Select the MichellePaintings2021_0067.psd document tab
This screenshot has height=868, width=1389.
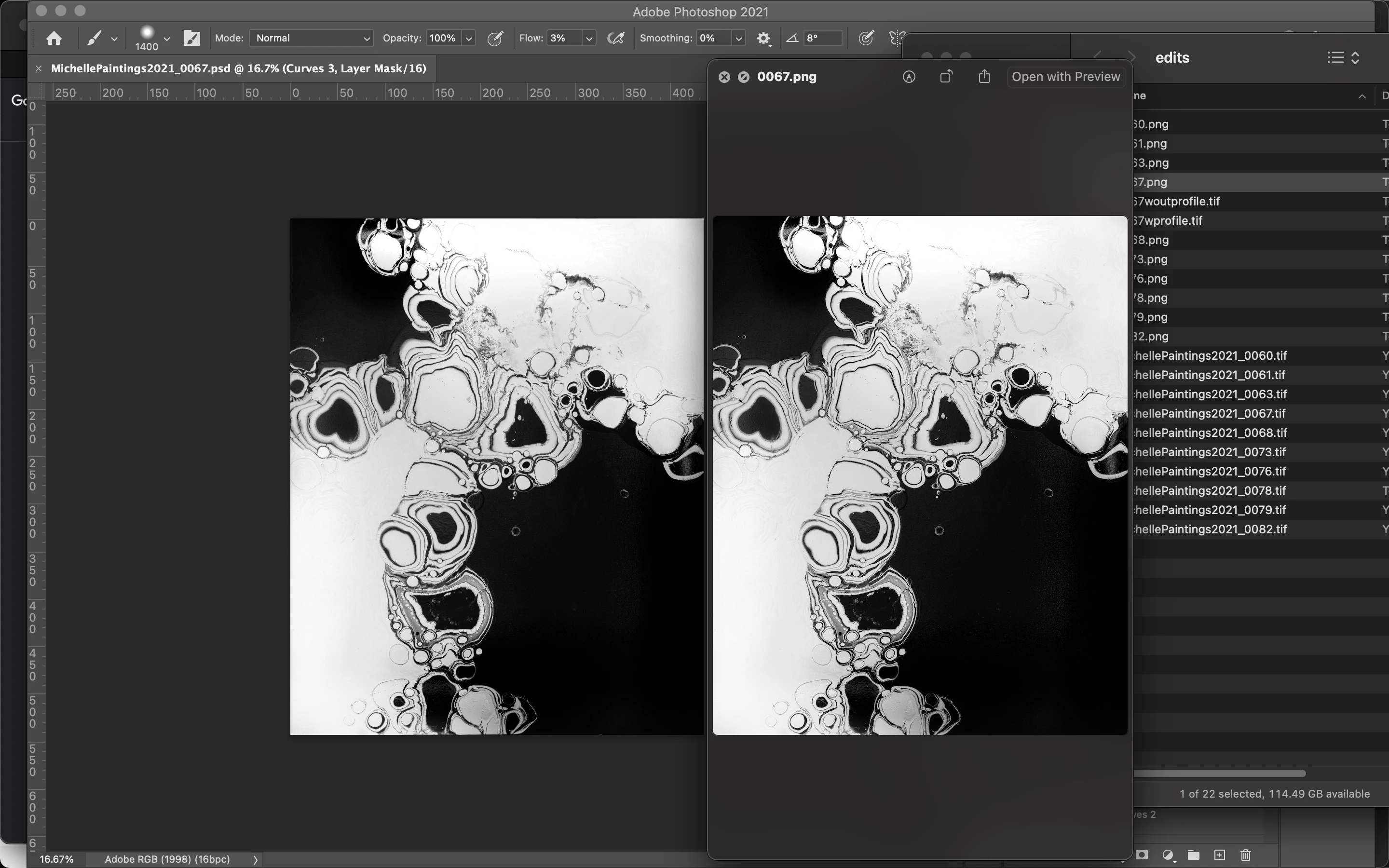point(238,68)
